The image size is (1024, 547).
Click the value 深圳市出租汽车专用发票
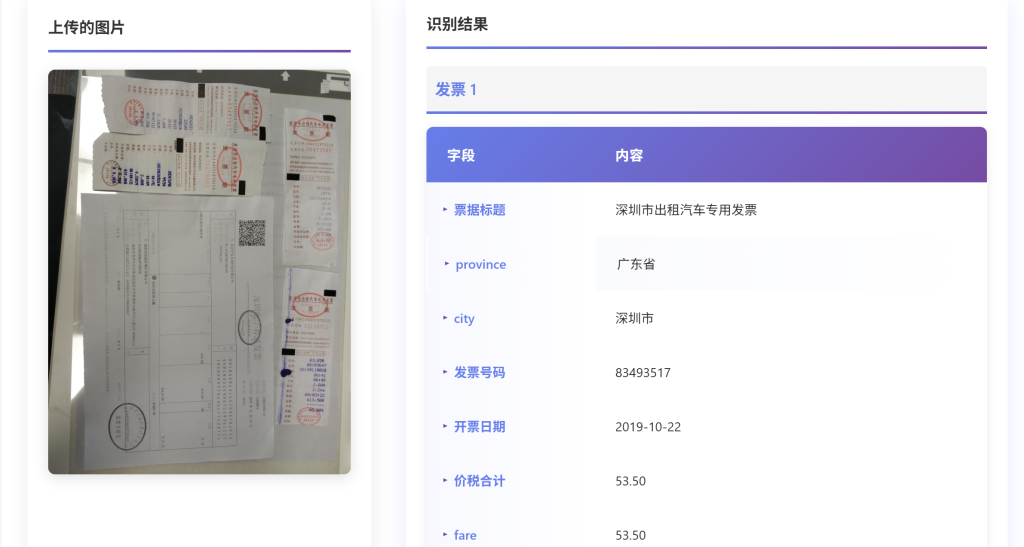tap(686, 210)
